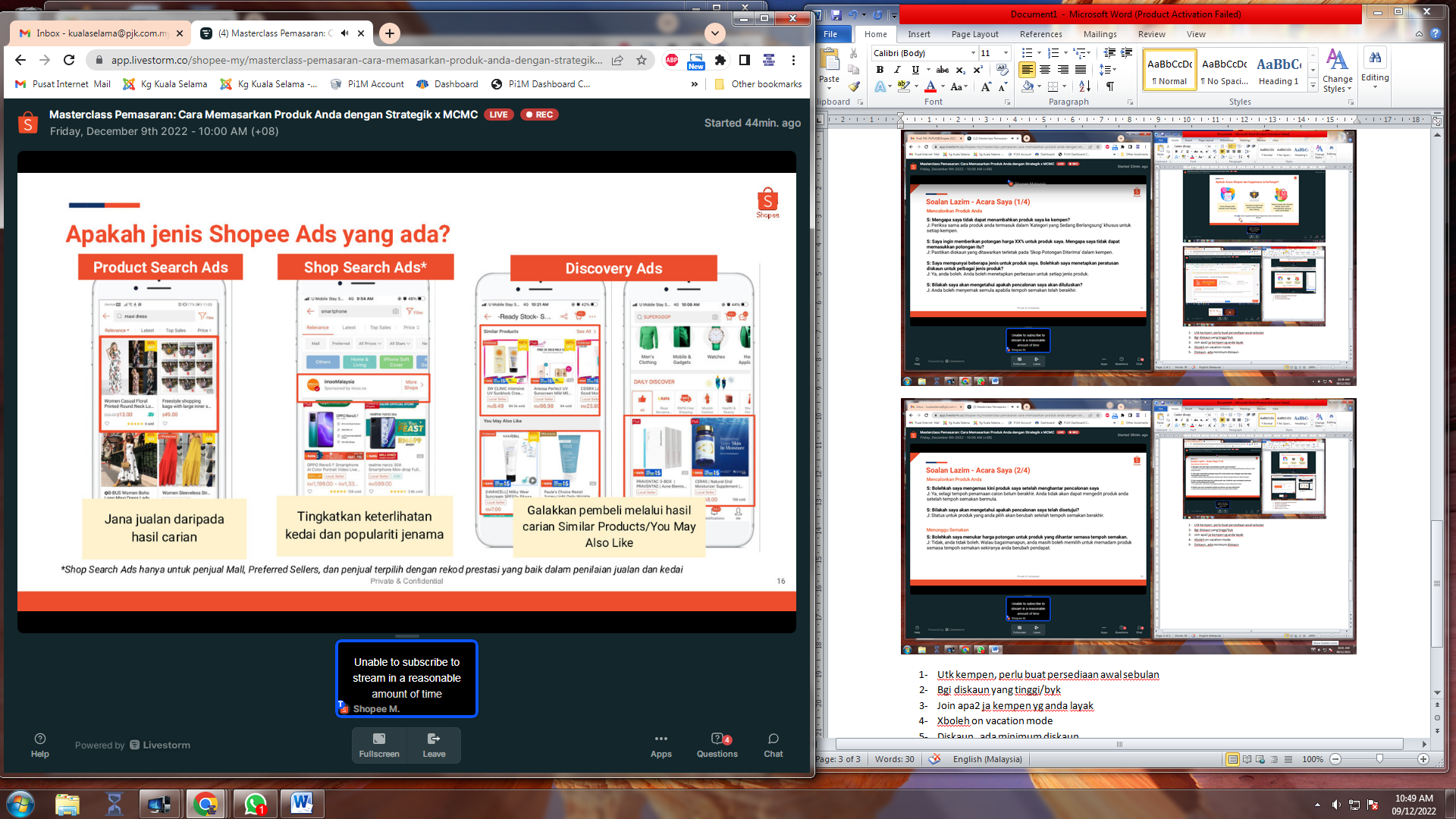Click the share page icon in address bar
Viewport: 1456px width, 819px height.
click(x=618, y=60)
